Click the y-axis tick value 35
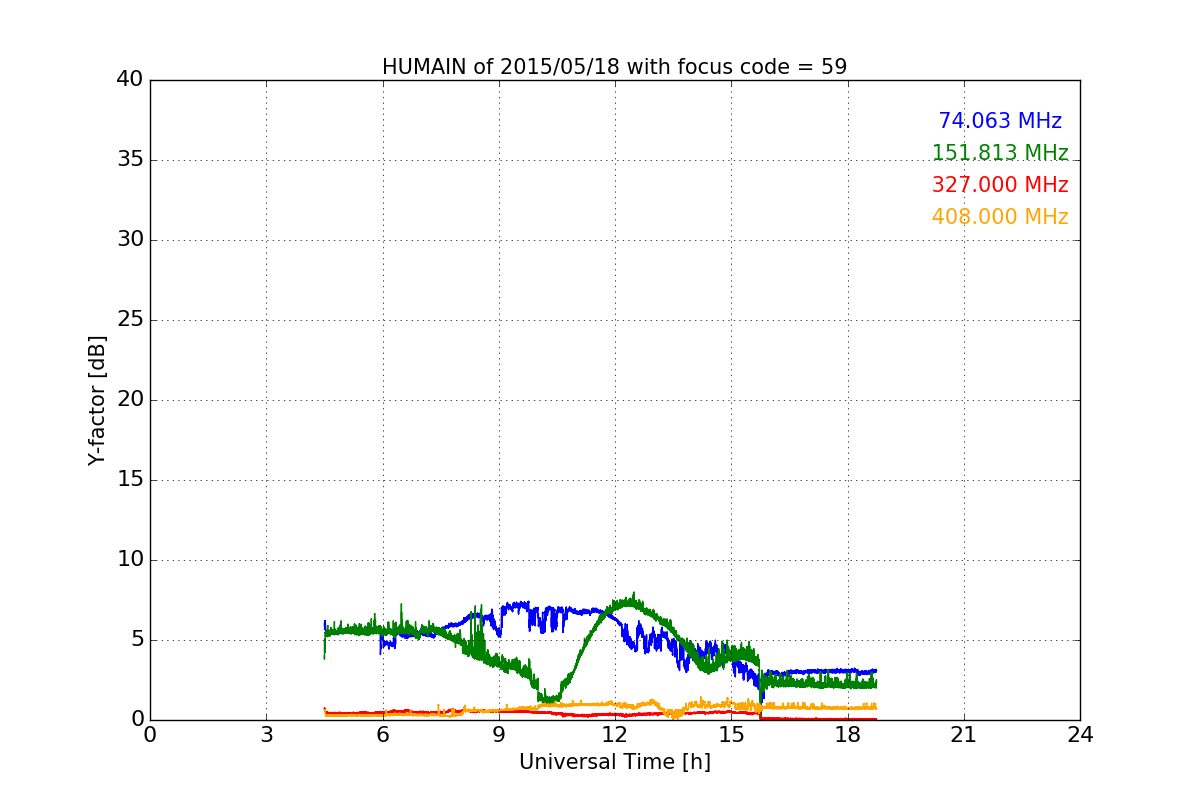Image resolution: width=1200 pixels, height=800 pixels. 130,160
